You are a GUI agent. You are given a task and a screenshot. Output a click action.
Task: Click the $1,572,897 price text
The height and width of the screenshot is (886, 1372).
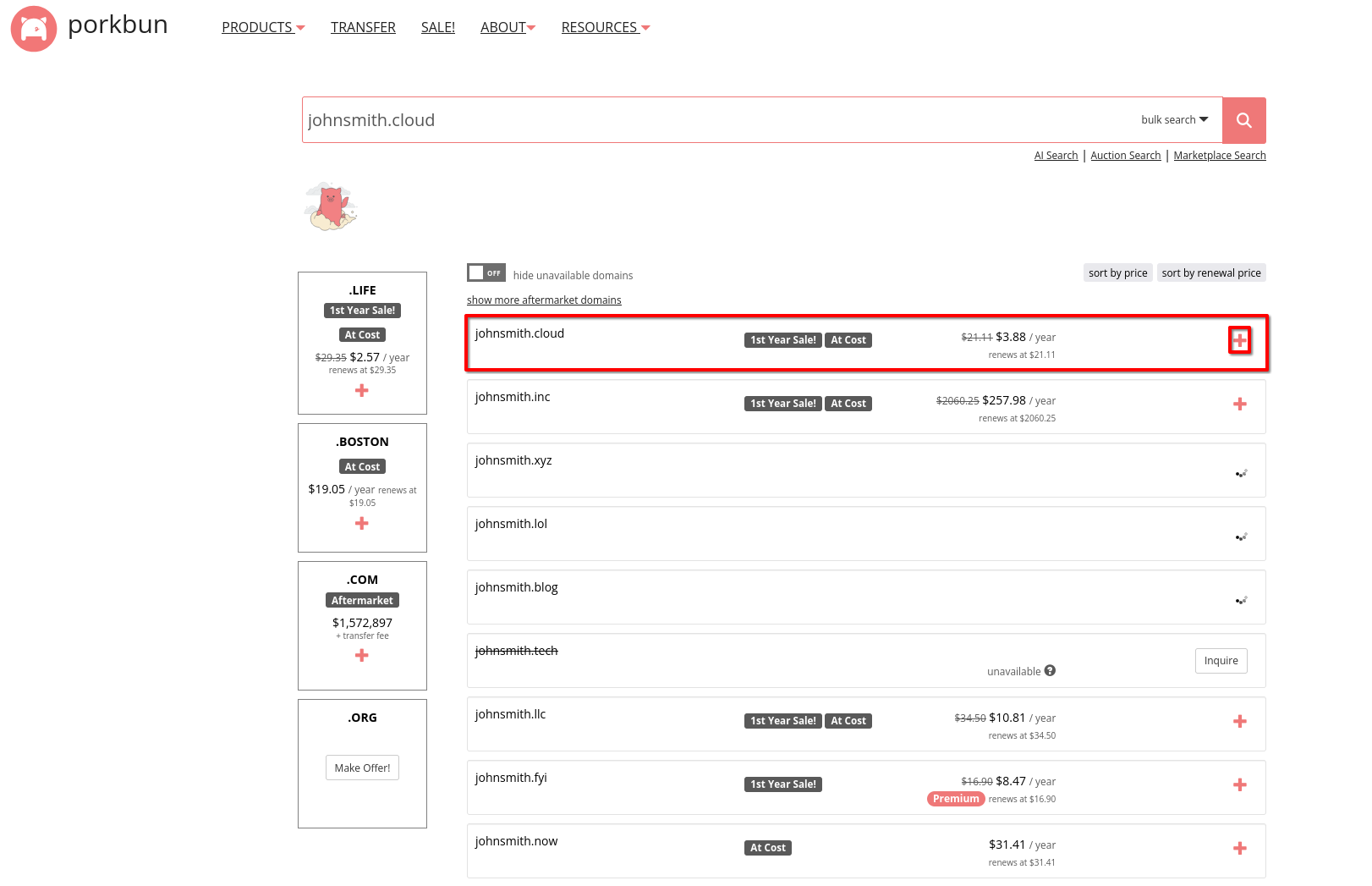[362, 623]
